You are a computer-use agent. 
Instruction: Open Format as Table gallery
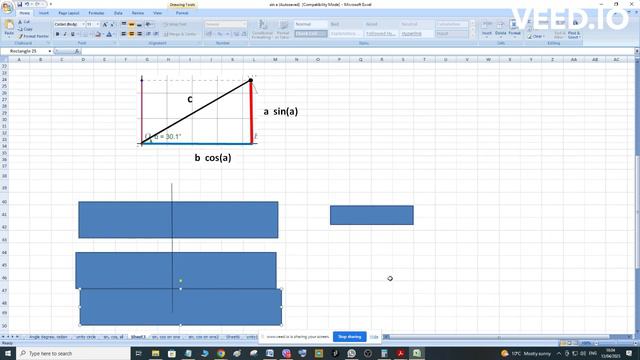[283, 29]
